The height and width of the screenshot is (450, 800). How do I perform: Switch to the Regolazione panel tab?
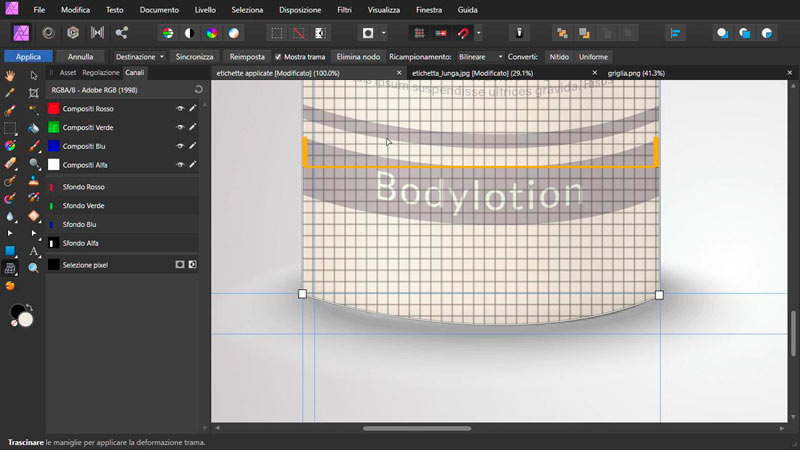101,73
